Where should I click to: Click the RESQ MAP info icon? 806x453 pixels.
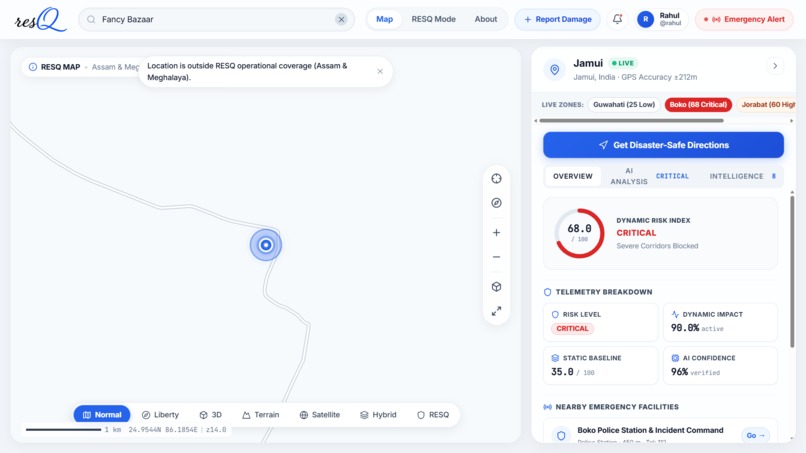(x=33, y=67)
